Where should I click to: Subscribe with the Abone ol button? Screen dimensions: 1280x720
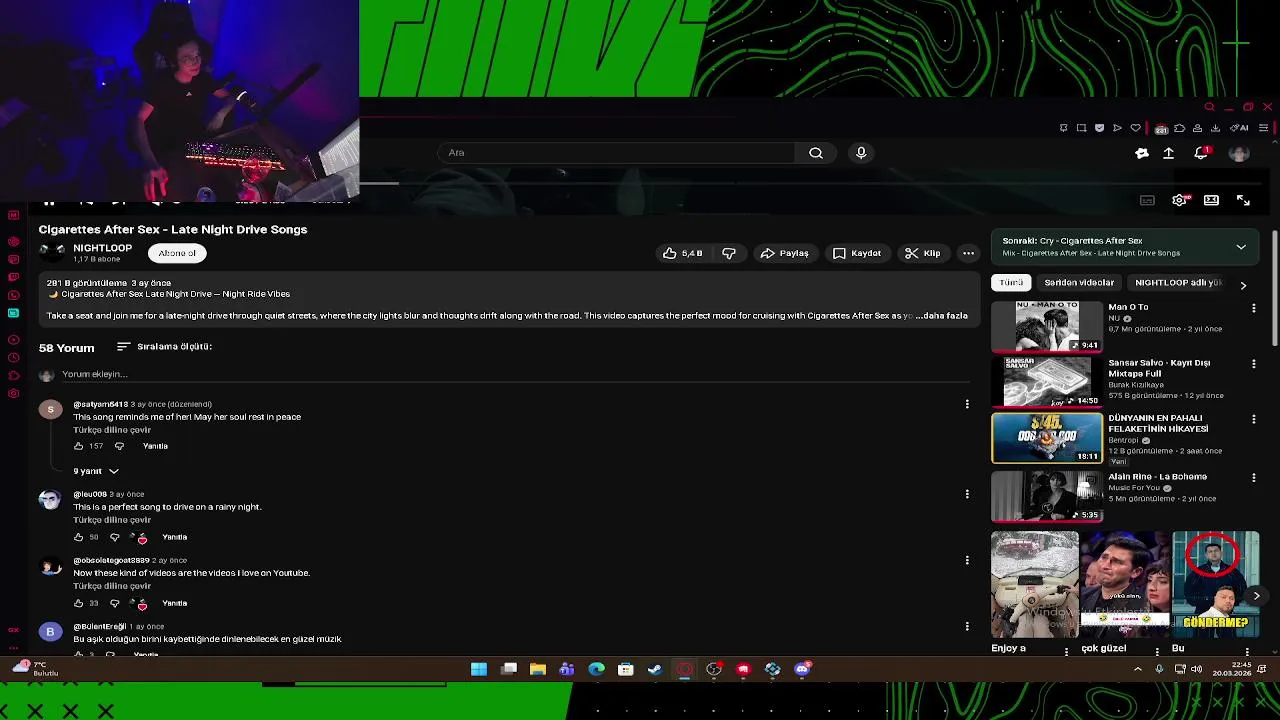177,253
